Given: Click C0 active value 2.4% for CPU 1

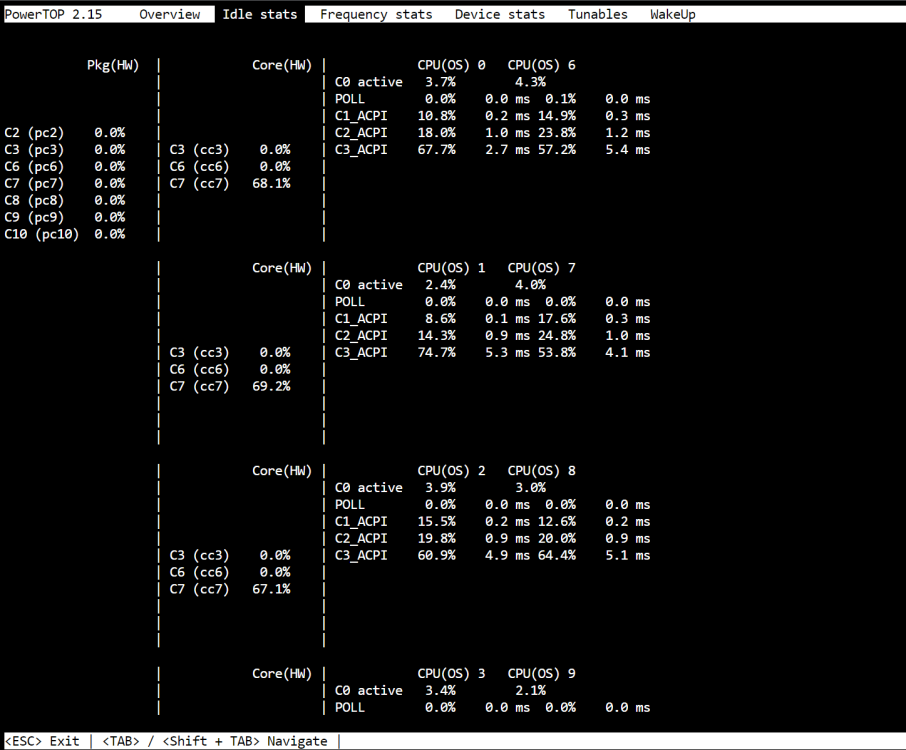Looking at the screenshot, I should 440,285.
